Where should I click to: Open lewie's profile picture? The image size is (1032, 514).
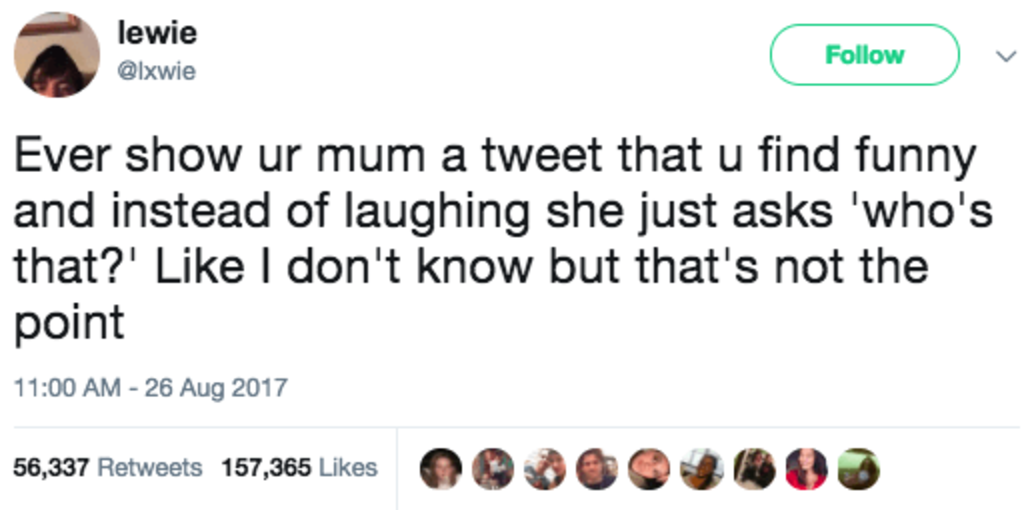click(56, 54)
